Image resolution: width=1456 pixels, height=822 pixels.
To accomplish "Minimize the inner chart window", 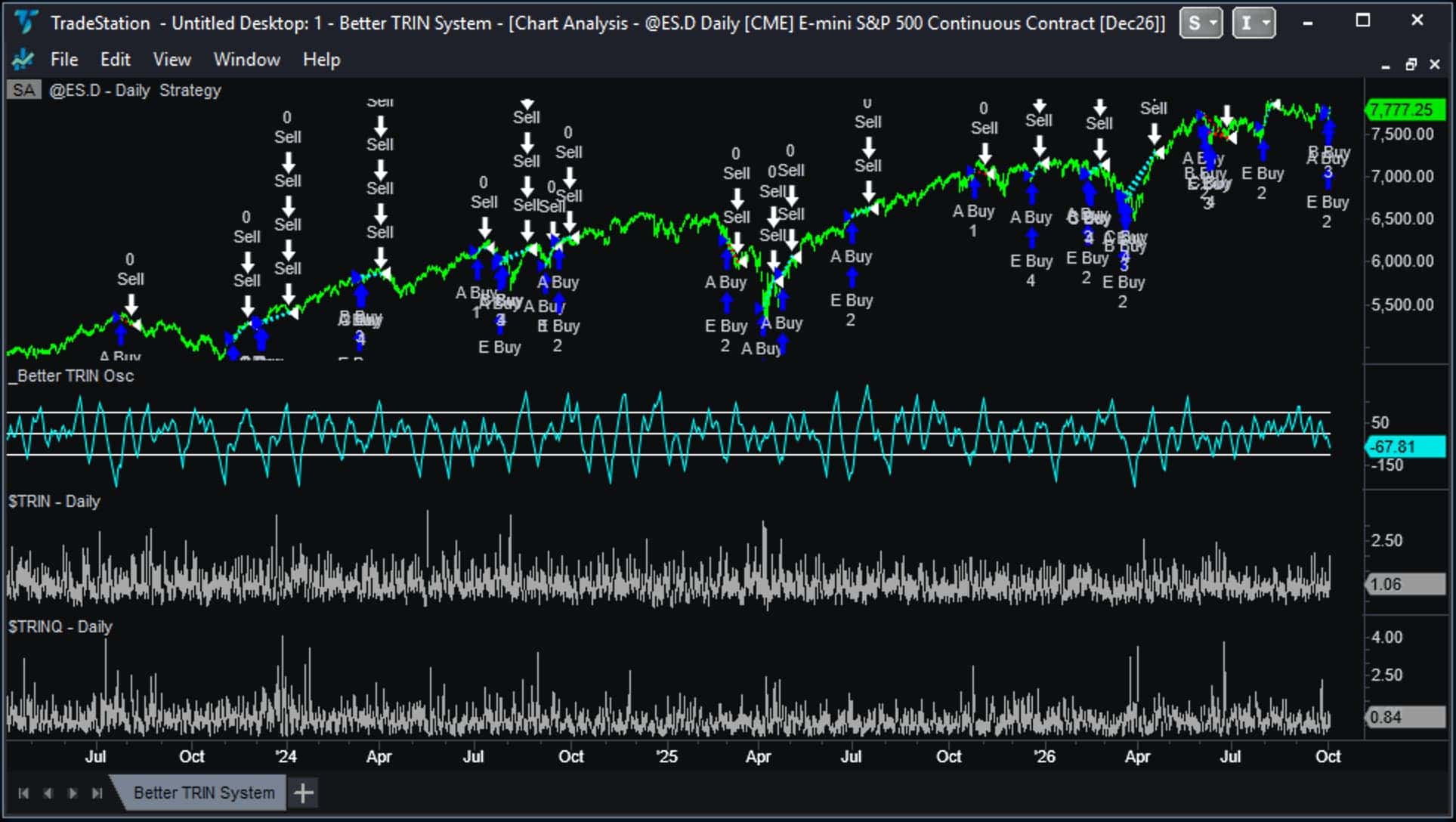I will click(1386, 66).
